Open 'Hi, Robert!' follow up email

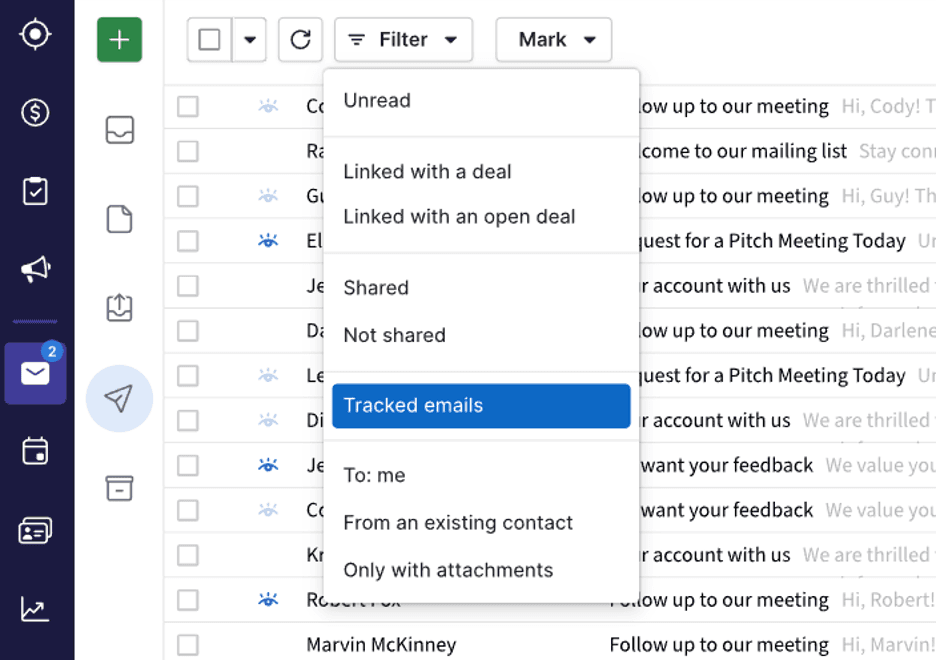point(888,600)
